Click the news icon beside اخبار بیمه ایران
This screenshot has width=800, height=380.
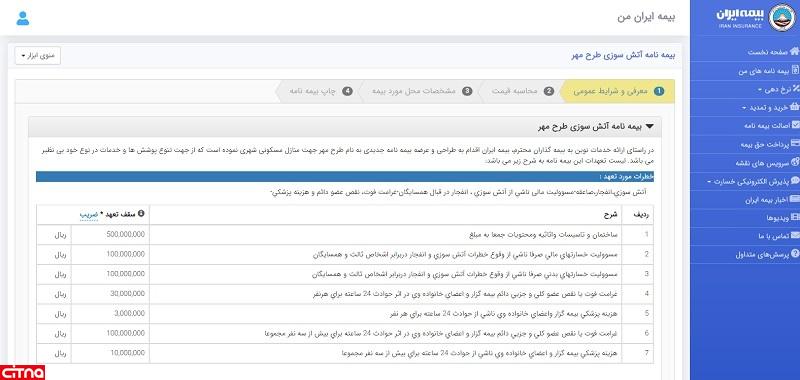(794, 199)
